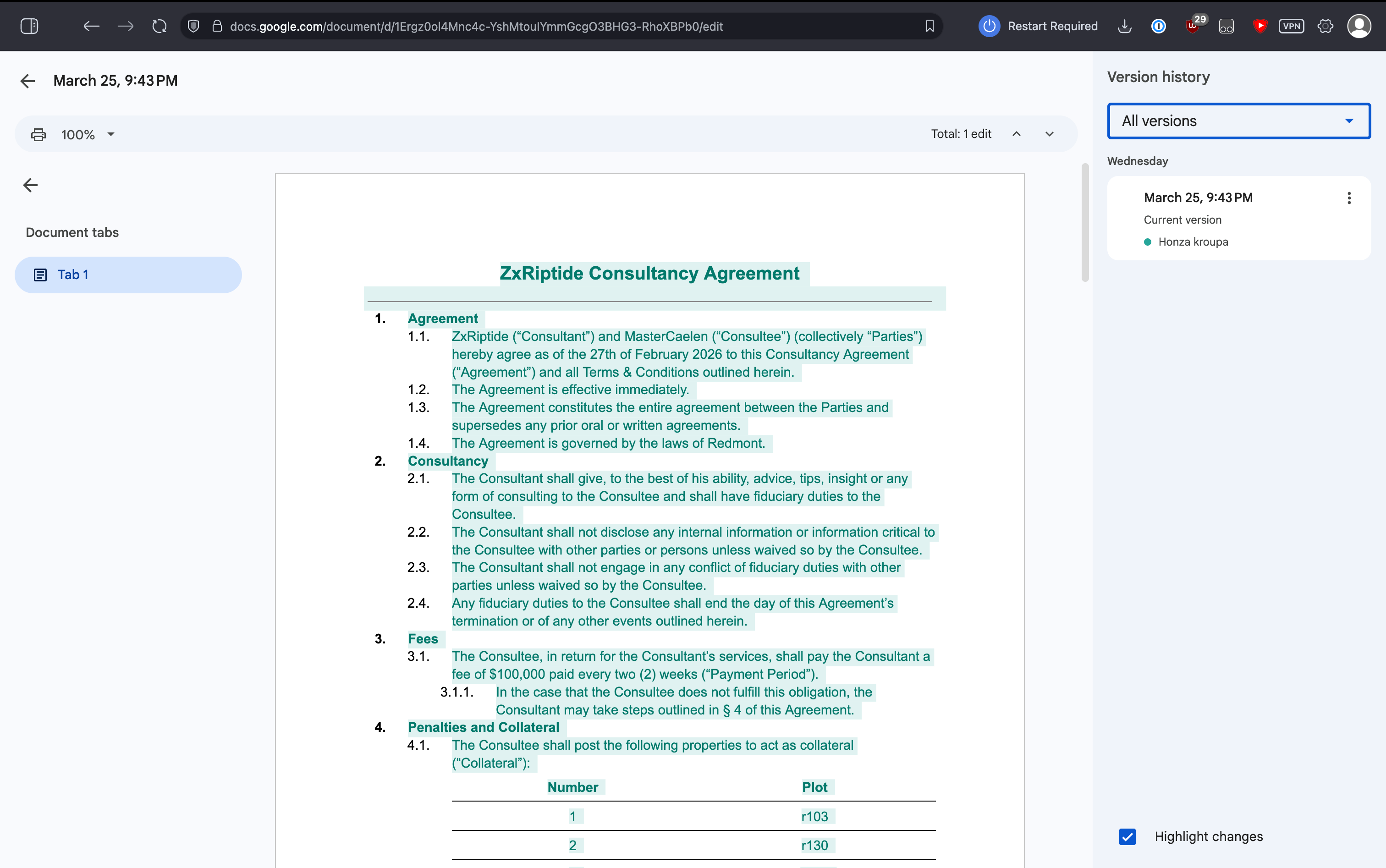Click the document vertical scrollbar

point(1084,223)
